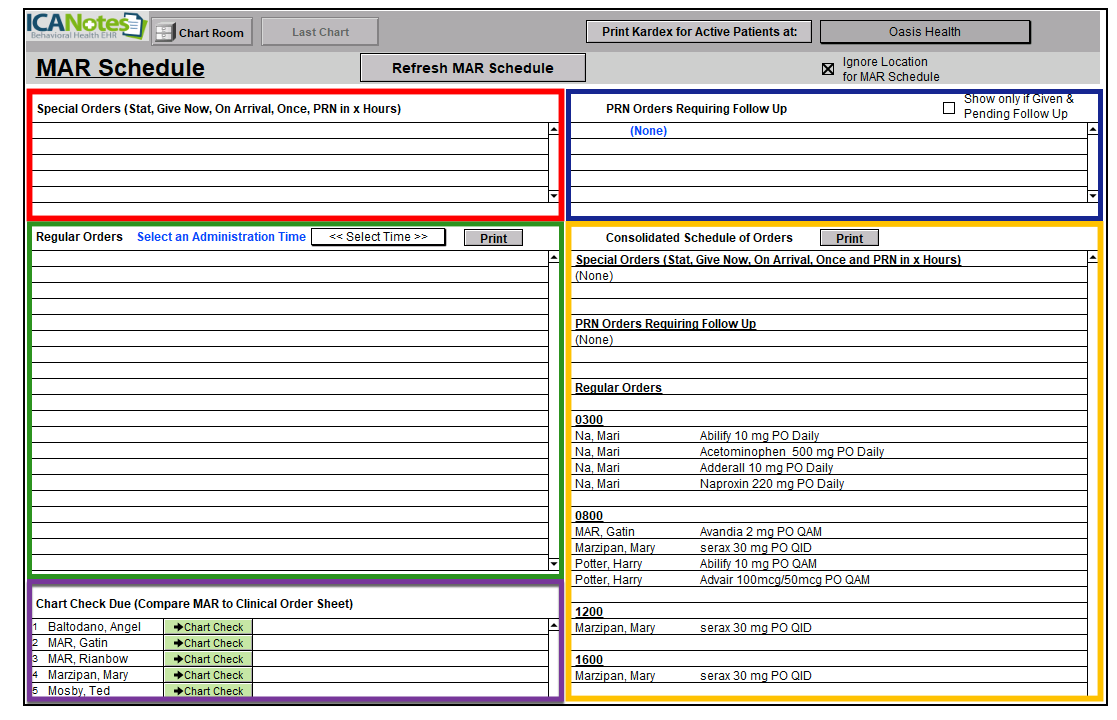Choose location via Oasis Health selector
This screenshot has width=1117, height=720.
click(x=924, y=32)
